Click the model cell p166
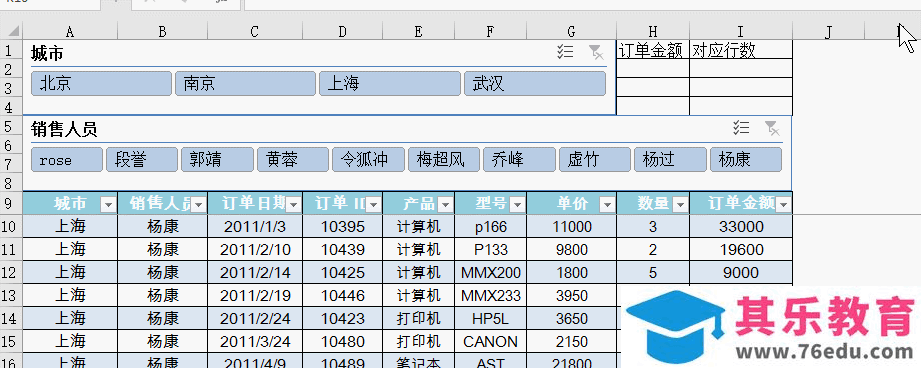921x368 pixels. click(x=490, y=227)
